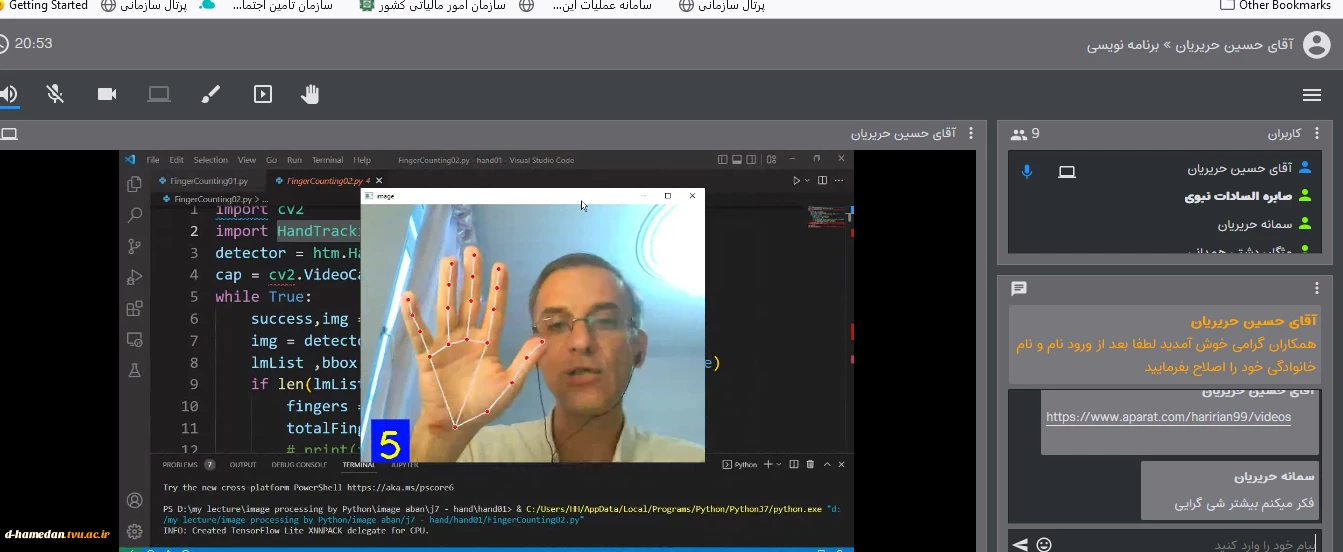This screenshot has height=552, width=1343.
Task: Run the Python file with the play button
Action: pos(796,181)
